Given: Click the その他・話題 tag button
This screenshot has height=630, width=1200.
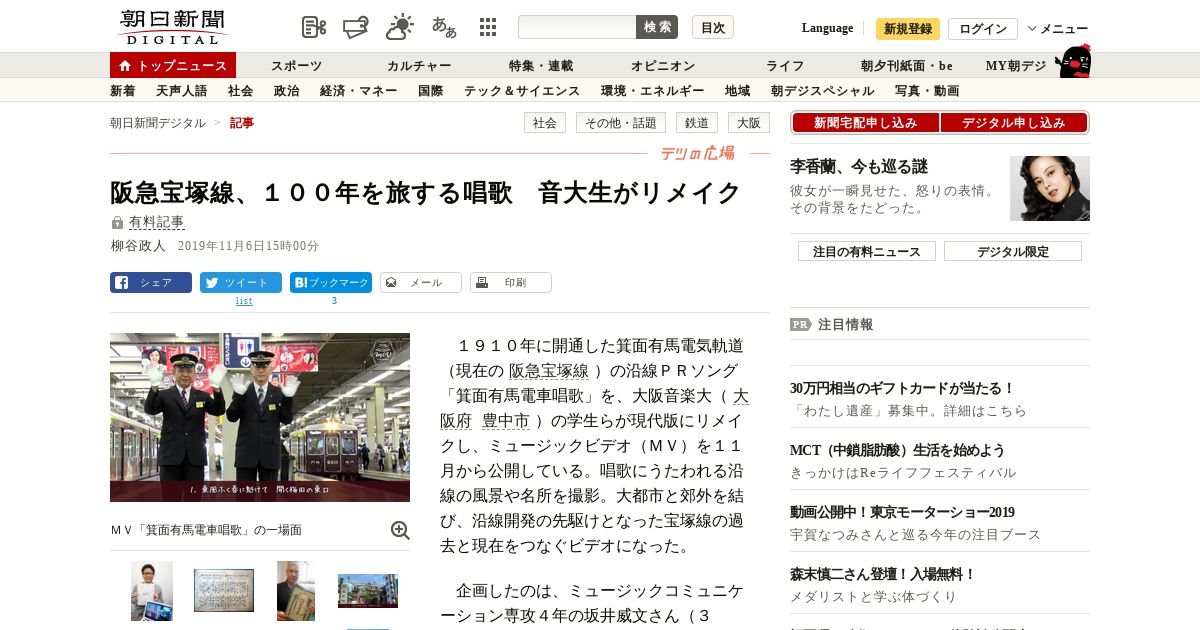Looking at the screenshot, I should [x=621, y=123].
